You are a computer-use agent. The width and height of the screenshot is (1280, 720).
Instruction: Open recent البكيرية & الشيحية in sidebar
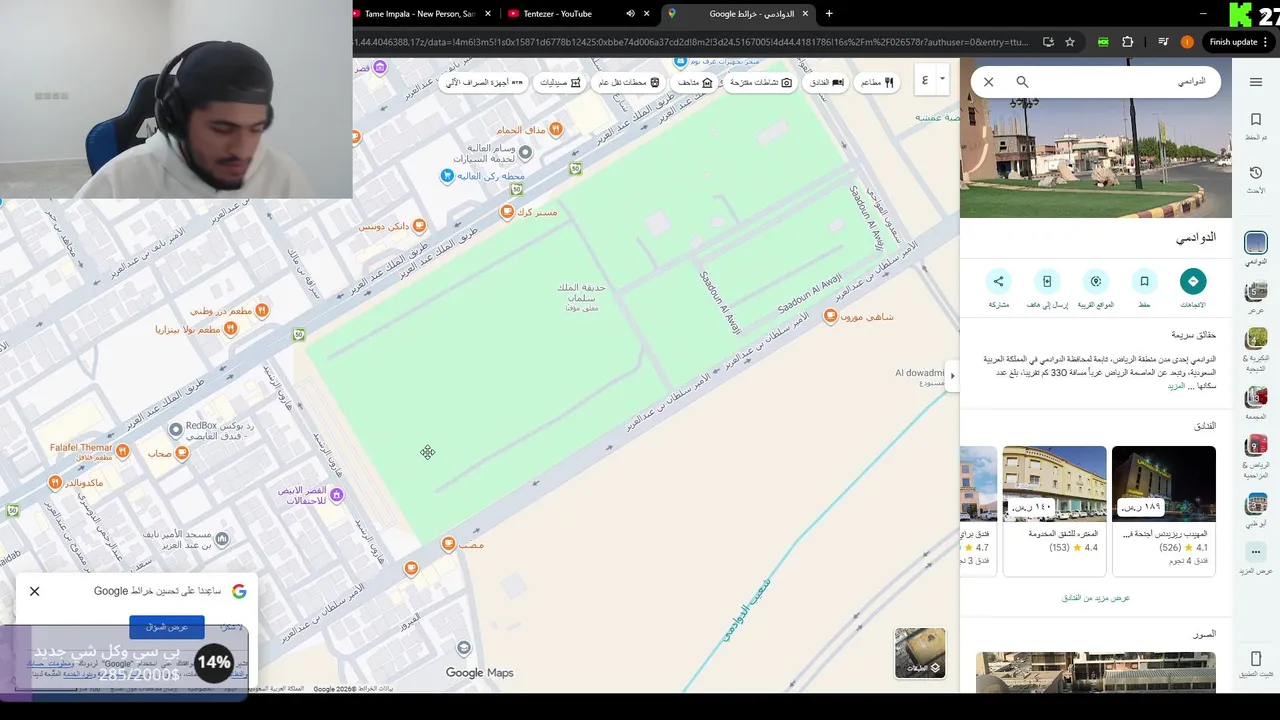(x=1256, y=350)
